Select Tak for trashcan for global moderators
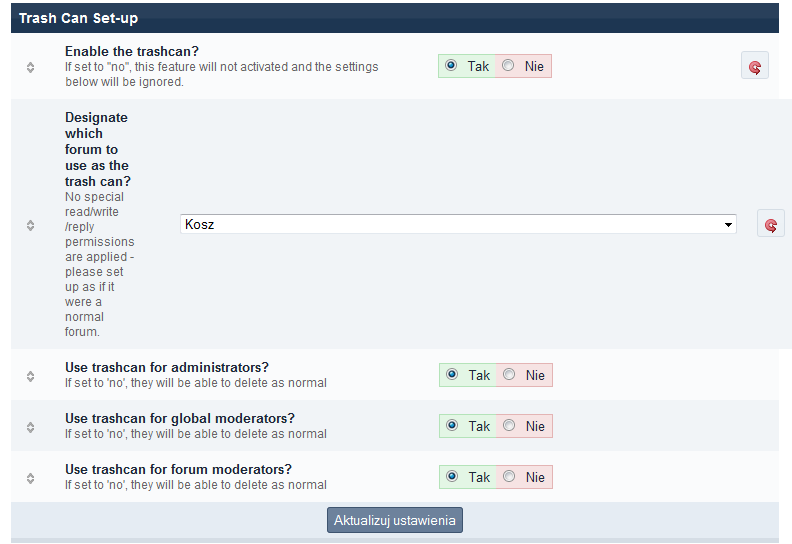 [452, 426]
